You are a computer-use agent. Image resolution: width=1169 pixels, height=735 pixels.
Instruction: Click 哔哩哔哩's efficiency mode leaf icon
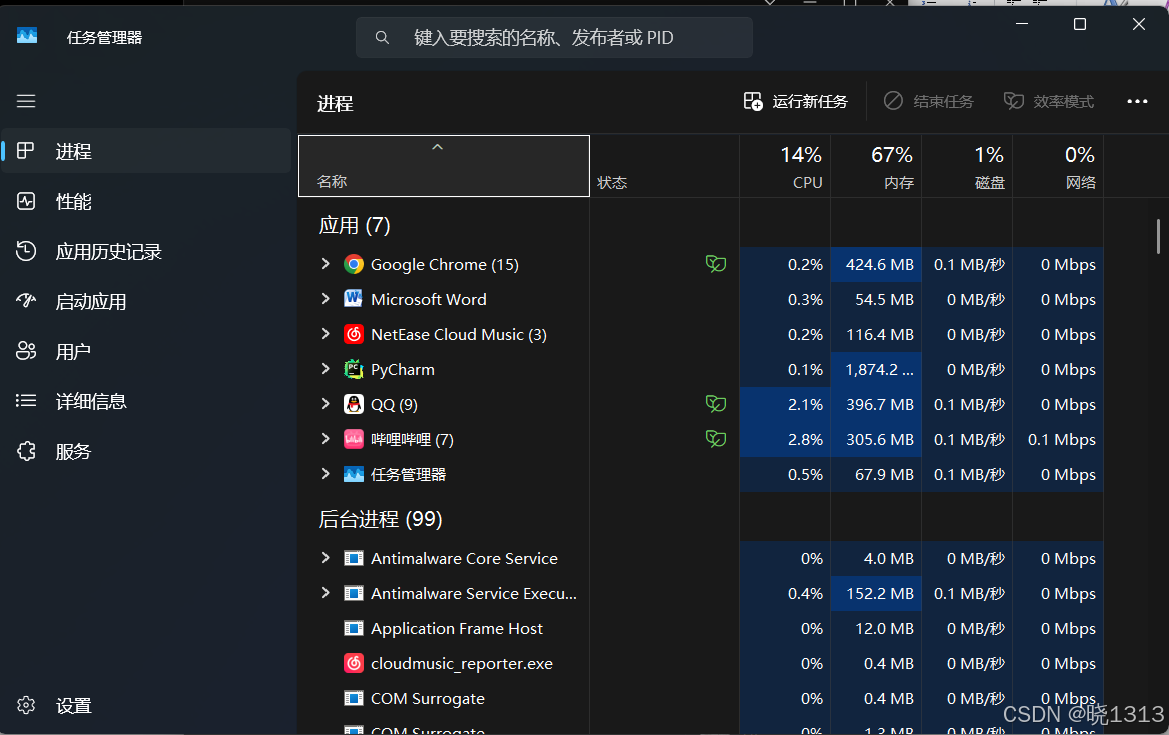[x=716, y=439]
